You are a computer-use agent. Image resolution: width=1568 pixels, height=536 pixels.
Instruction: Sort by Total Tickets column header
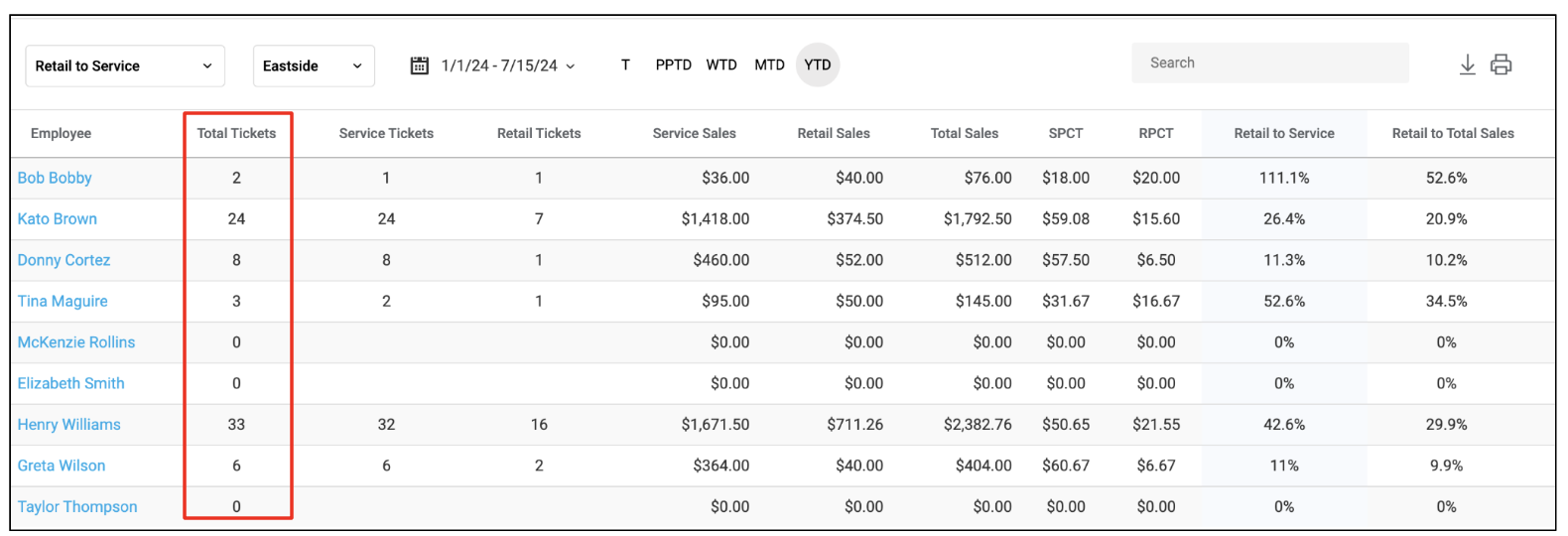[x=236, y=133]
